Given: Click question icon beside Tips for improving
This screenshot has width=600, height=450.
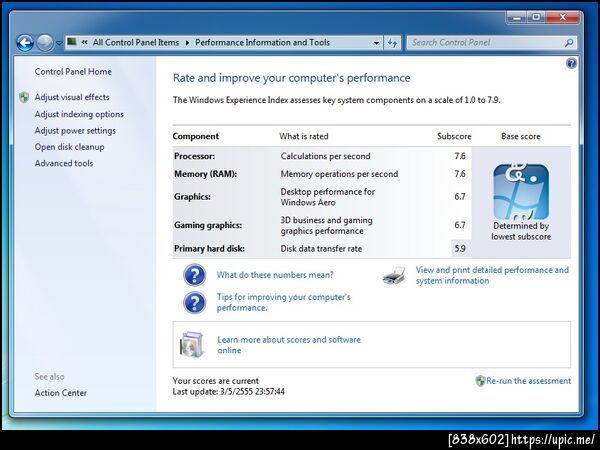Looking at the screenshot, I should tap(194, 303).
